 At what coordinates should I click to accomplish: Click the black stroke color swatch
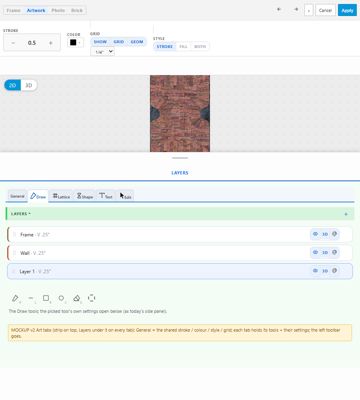click(73, 43)
